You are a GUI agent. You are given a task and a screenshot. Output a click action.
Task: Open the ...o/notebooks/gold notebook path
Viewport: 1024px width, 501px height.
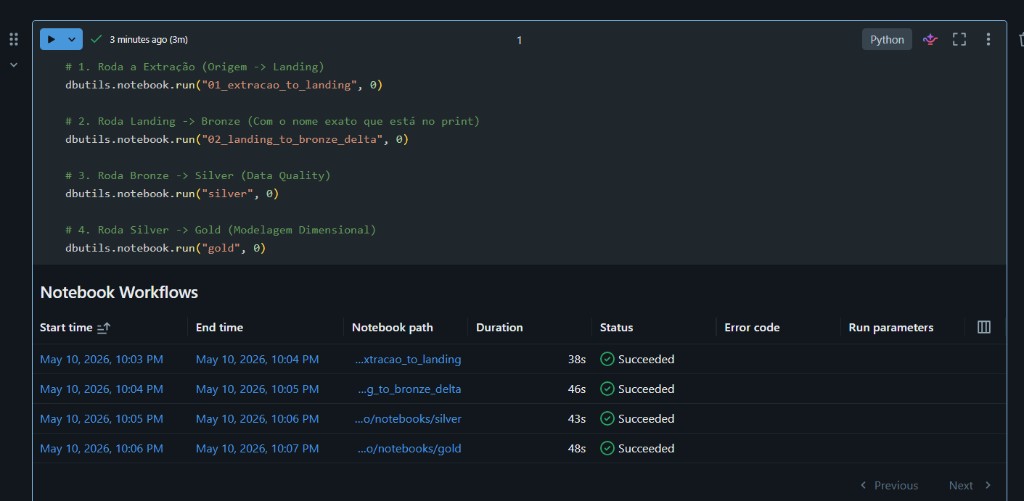click(x=409, y=449)
